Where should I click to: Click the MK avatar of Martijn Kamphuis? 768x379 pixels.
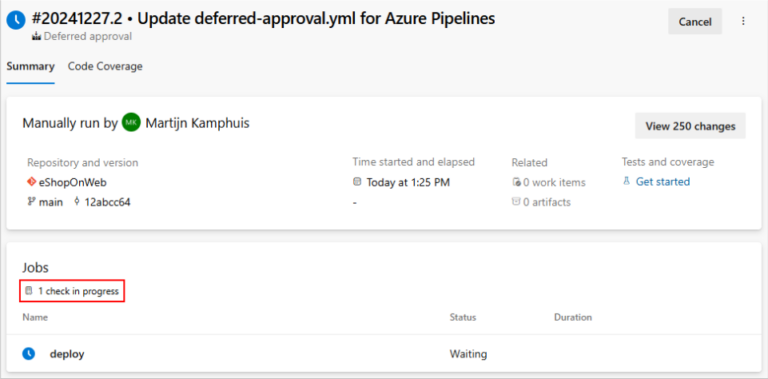pos(131,123)
